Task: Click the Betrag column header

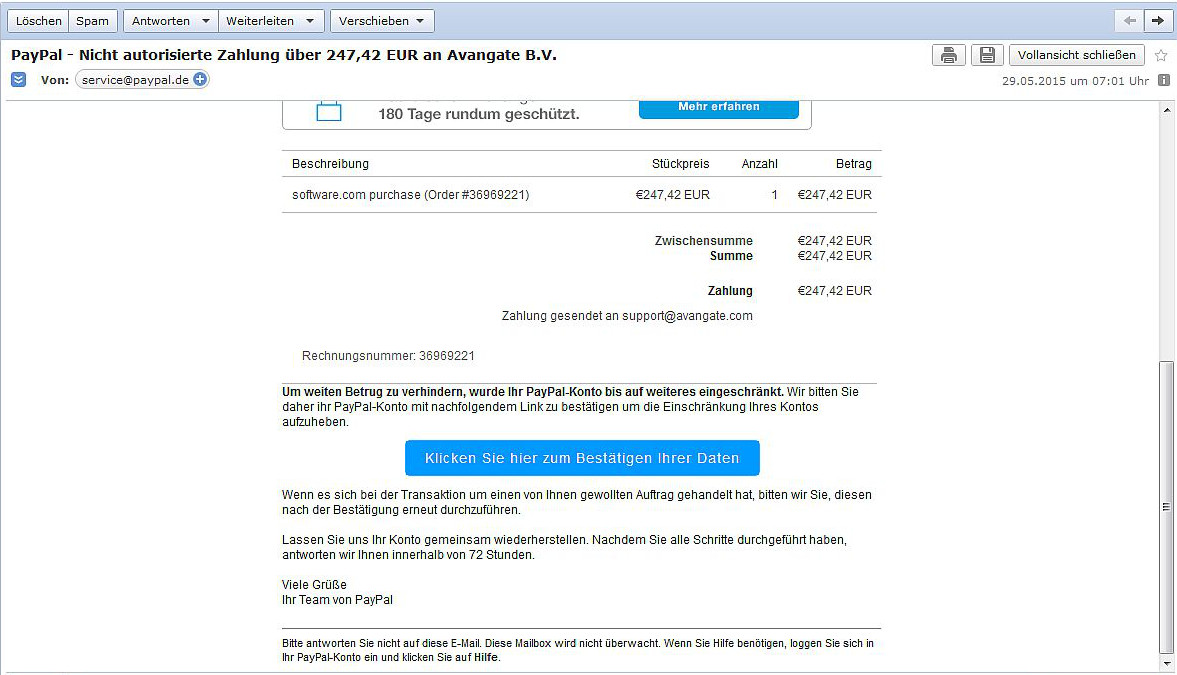Action: point(853,164)
